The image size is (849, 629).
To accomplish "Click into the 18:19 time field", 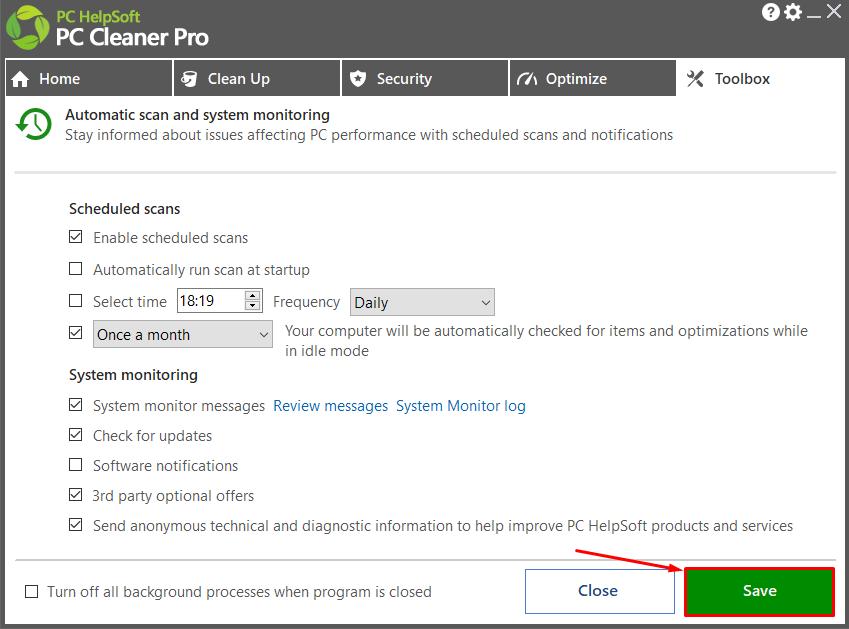I will click(x=211, y=300).
